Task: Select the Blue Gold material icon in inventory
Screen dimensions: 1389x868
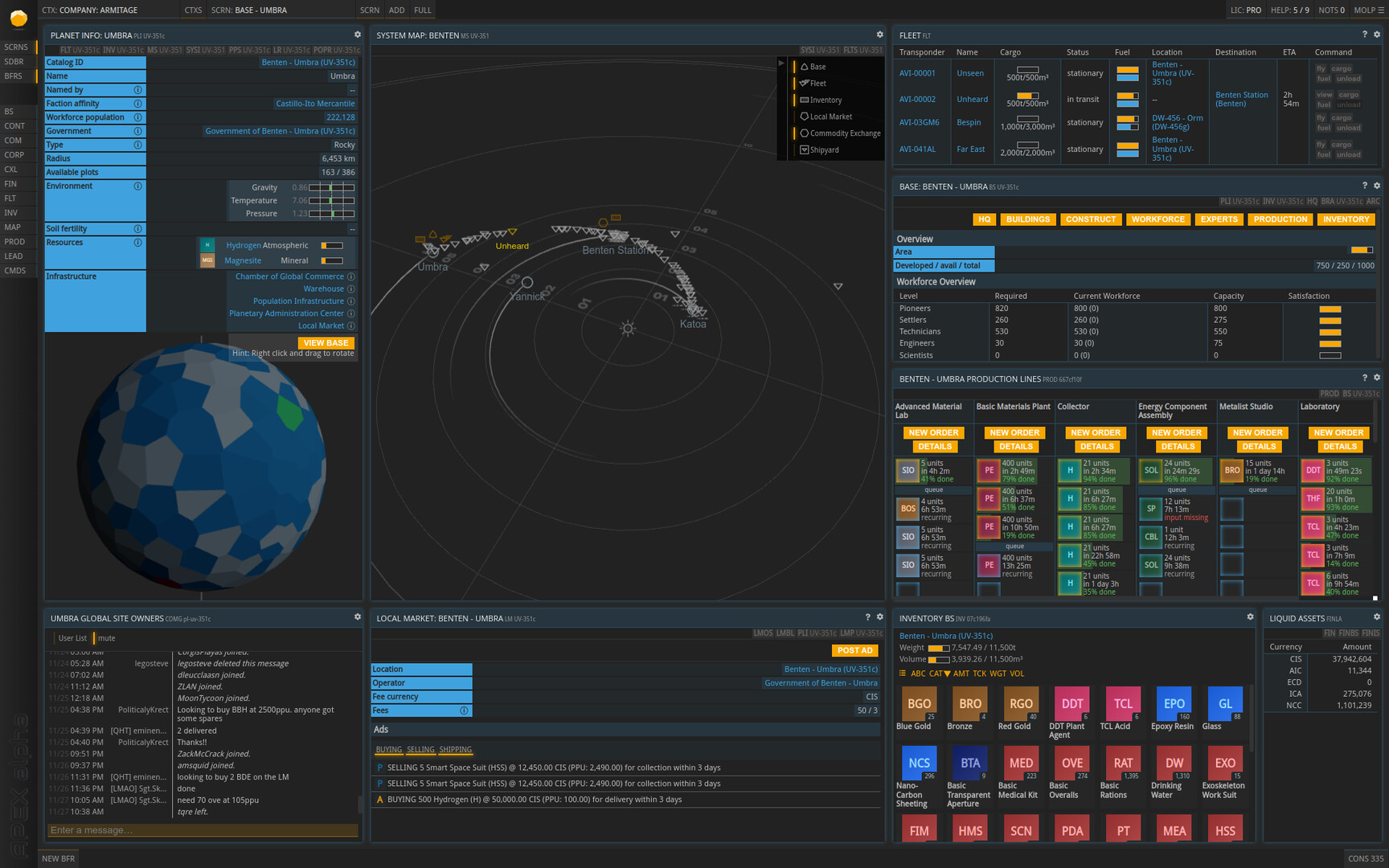Action: point(919,702)
